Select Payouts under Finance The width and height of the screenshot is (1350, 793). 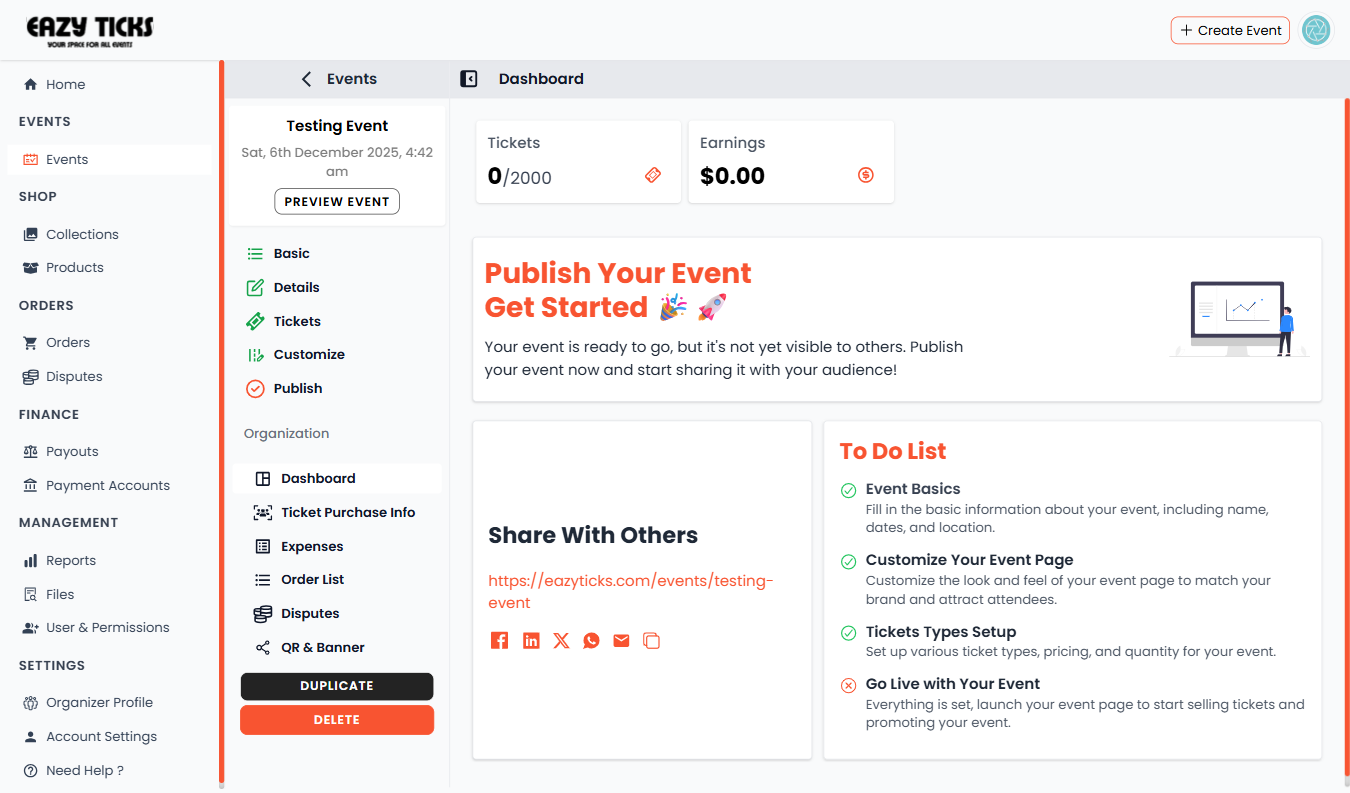click(x=70, y=451)
